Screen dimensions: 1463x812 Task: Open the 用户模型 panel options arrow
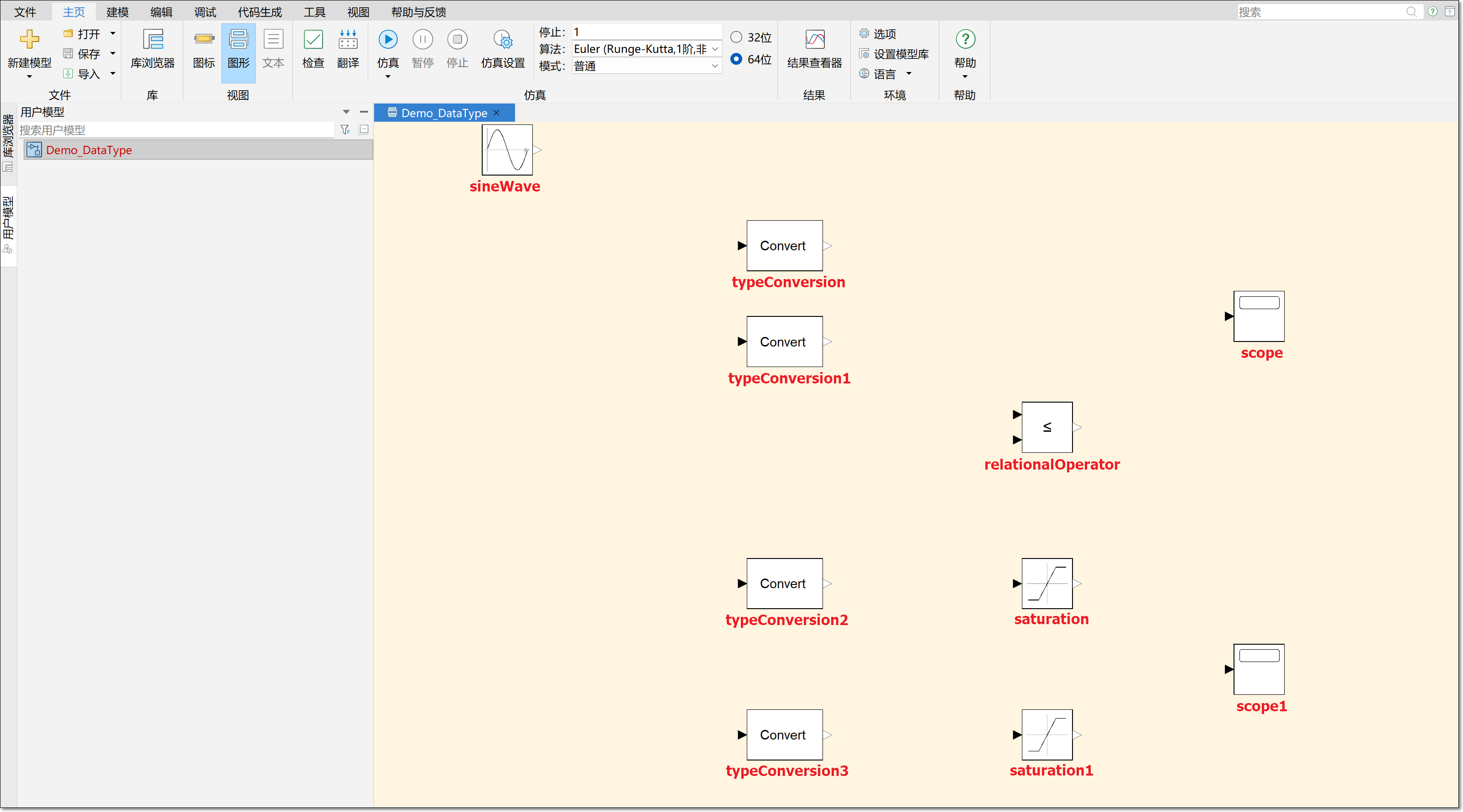346,112
